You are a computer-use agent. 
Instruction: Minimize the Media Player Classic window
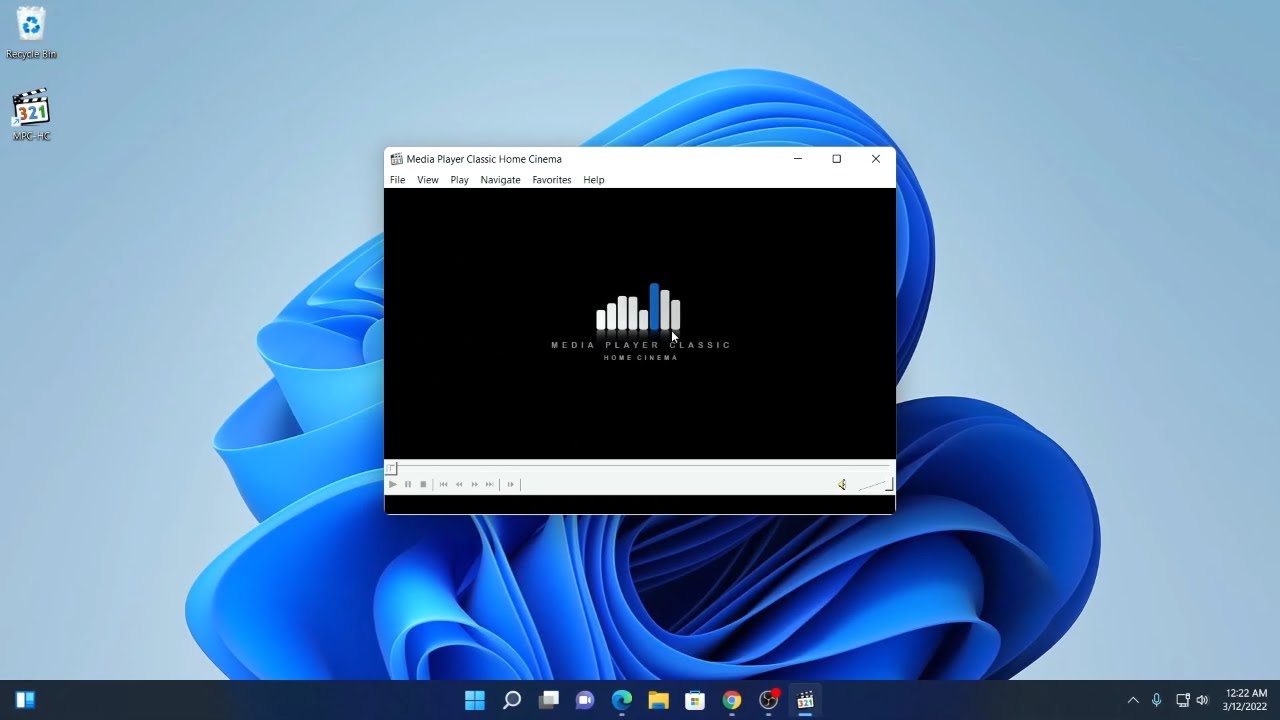pos(798,159)
